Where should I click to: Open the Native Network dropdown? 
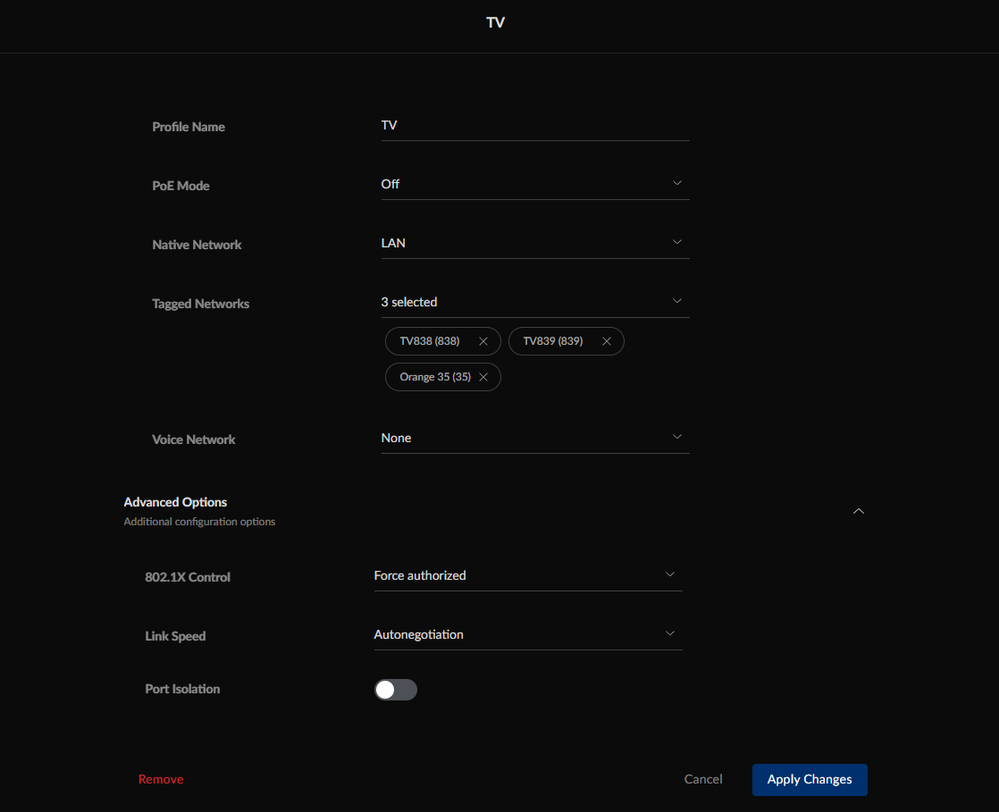[x=534, y=243]
